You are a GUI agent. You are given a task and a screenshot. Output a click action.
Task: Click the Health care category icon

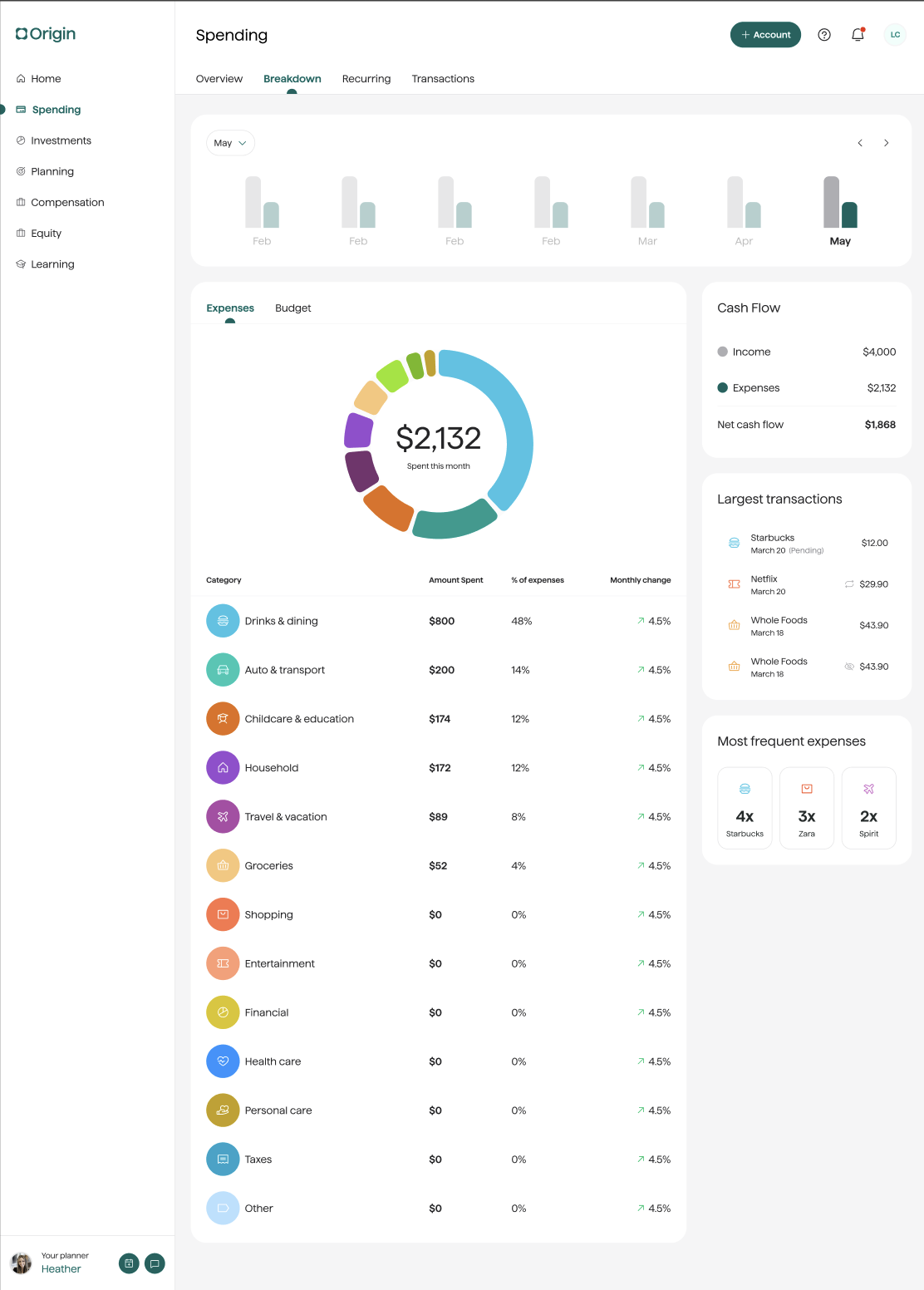[223, 1061]
